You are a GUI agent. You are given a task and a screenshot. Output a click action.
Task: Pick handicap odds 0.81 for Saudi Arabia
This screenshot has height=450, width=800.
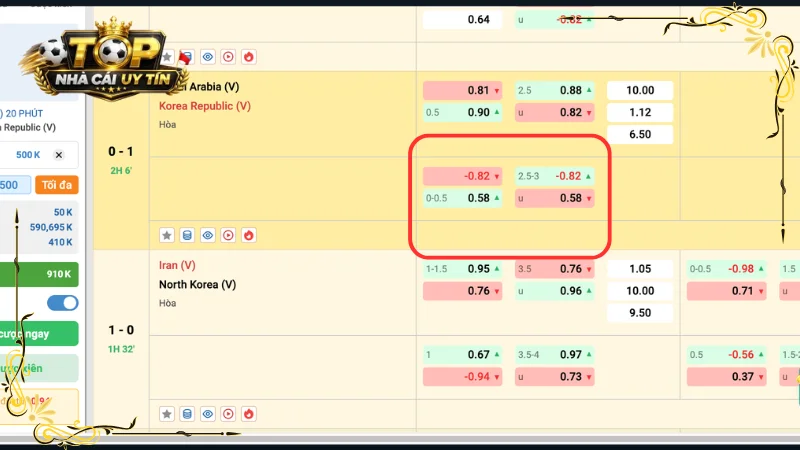pos(462,90)
